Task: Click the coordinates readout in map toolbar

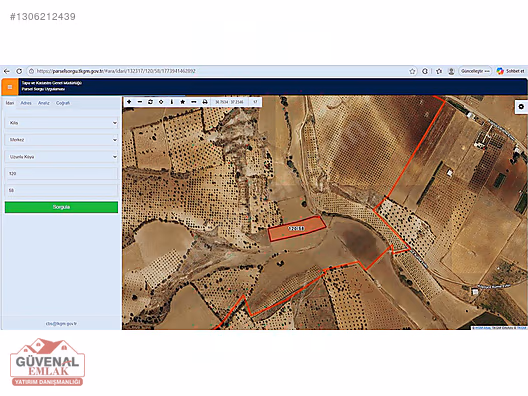Action: 229,102
